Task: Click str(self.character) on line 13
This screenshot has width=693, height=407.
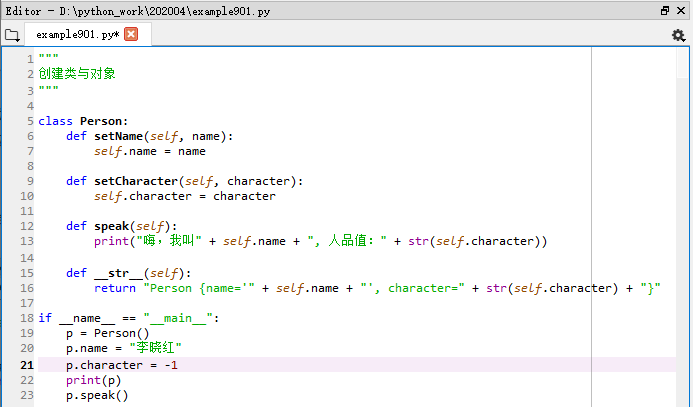Action: point(474,241)
